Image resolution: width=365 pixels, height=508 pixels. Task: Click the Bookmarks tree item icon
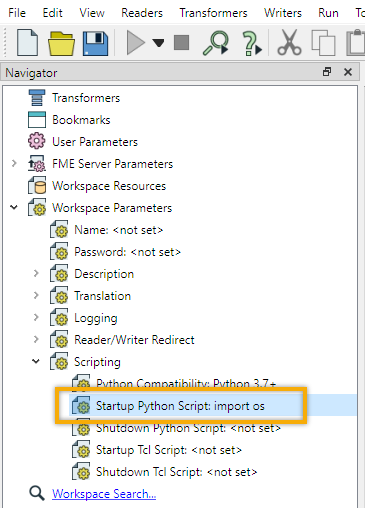(x=37, y=120)
